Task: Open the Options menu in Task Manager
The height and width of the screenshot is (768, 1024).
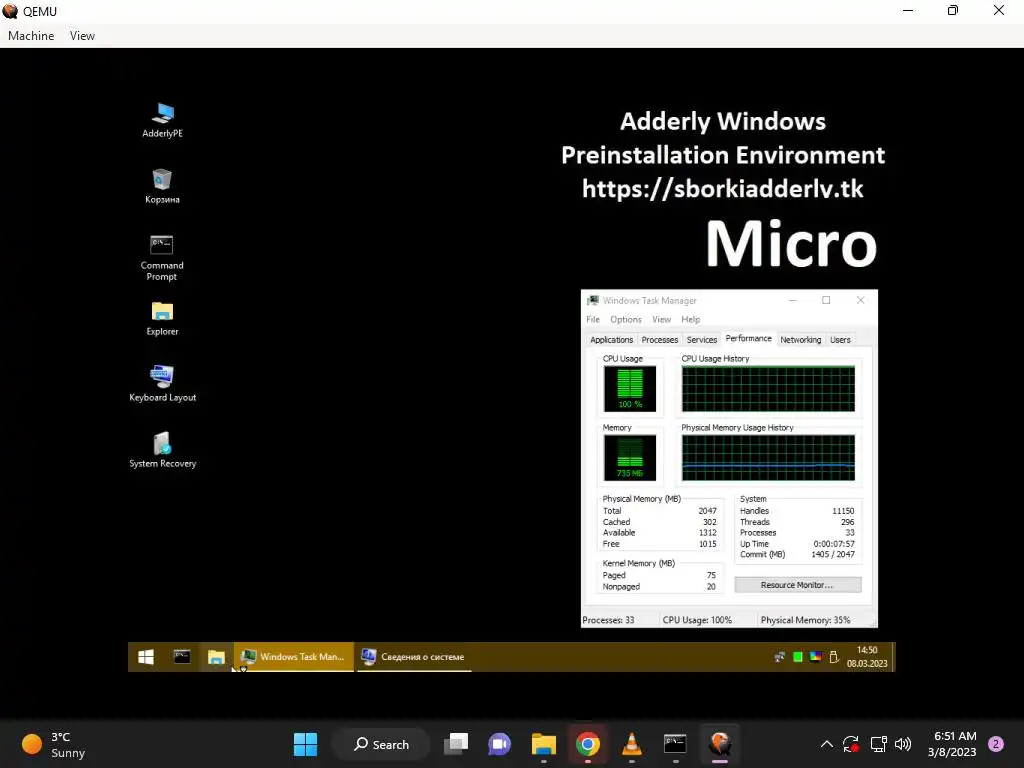Action: coord(626,319)
